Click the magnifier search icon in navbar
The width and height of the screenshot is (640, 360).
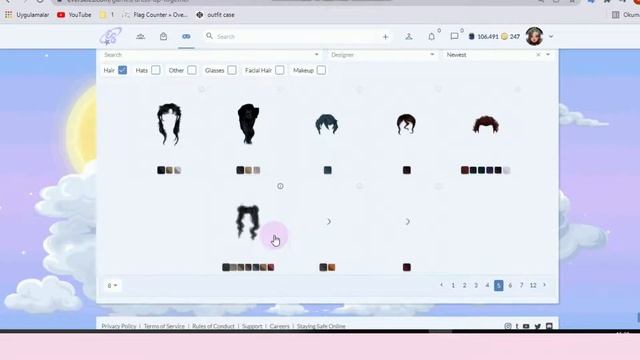(x=209, y=36)
